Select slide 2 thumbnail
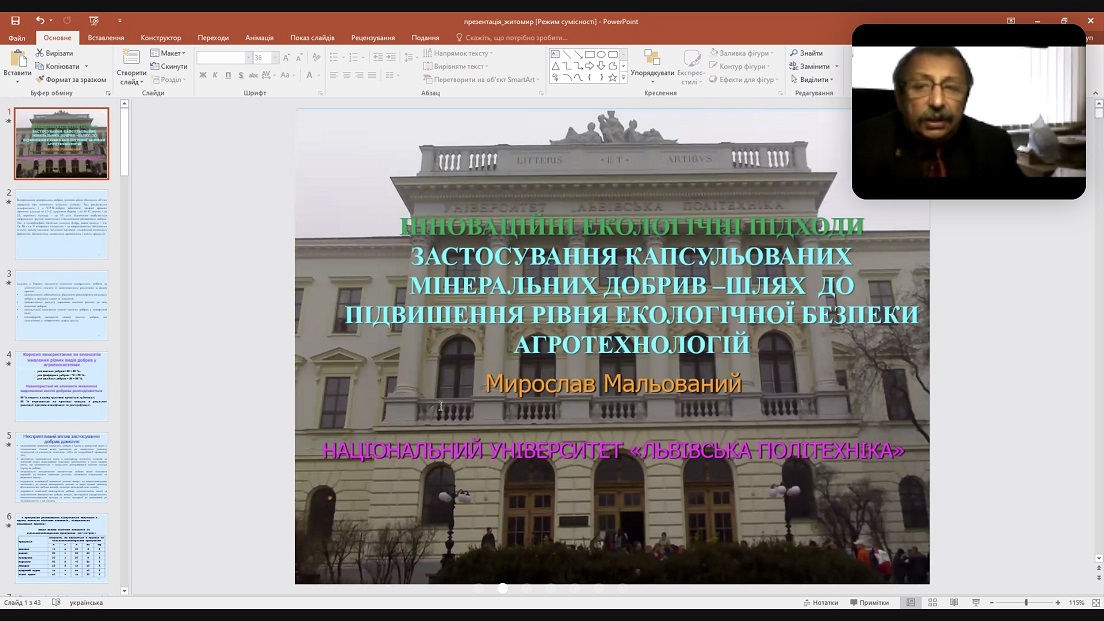Viewport: 1104px width, 621px height. tap(62, 224)
